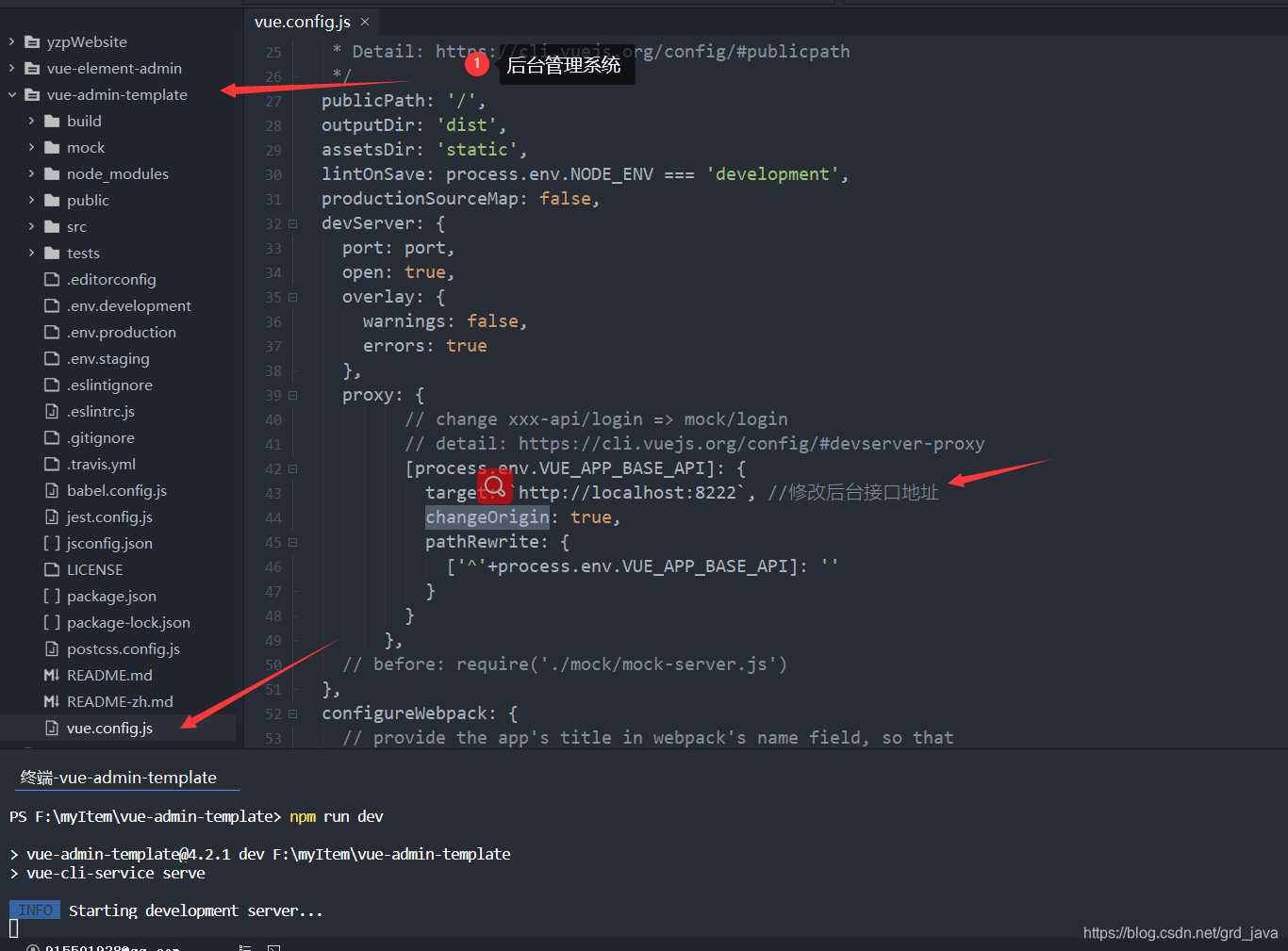Click the npm run dev command text
The image size is (1288, 951).
point(337,817)
